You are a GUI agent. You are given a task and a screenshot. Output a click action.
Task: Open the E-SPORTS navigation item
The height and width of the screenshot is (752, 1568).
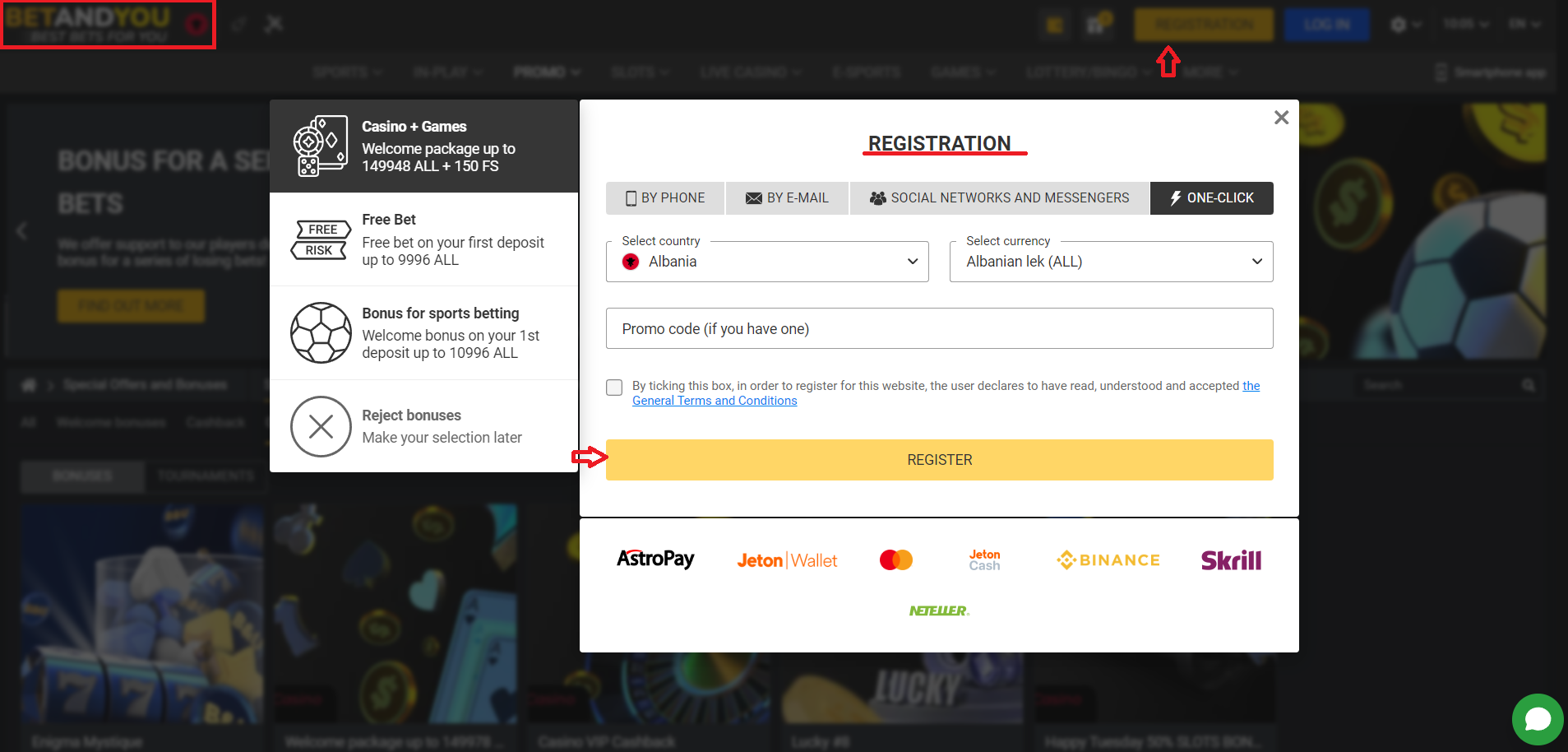[x=867, y=72]
